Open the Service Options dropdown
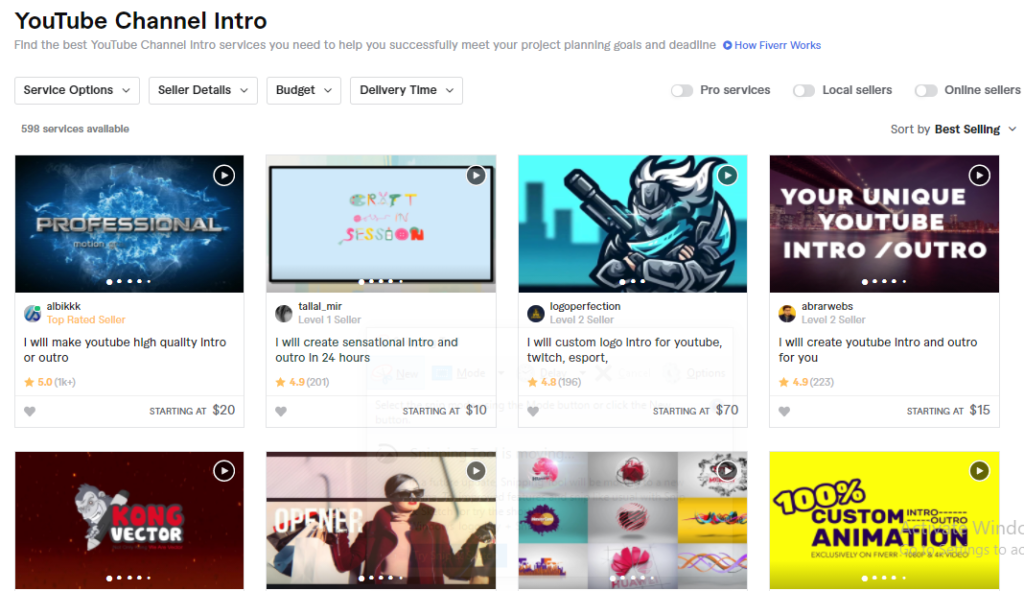Screen dimensions: 1024x591 [77, 90]
